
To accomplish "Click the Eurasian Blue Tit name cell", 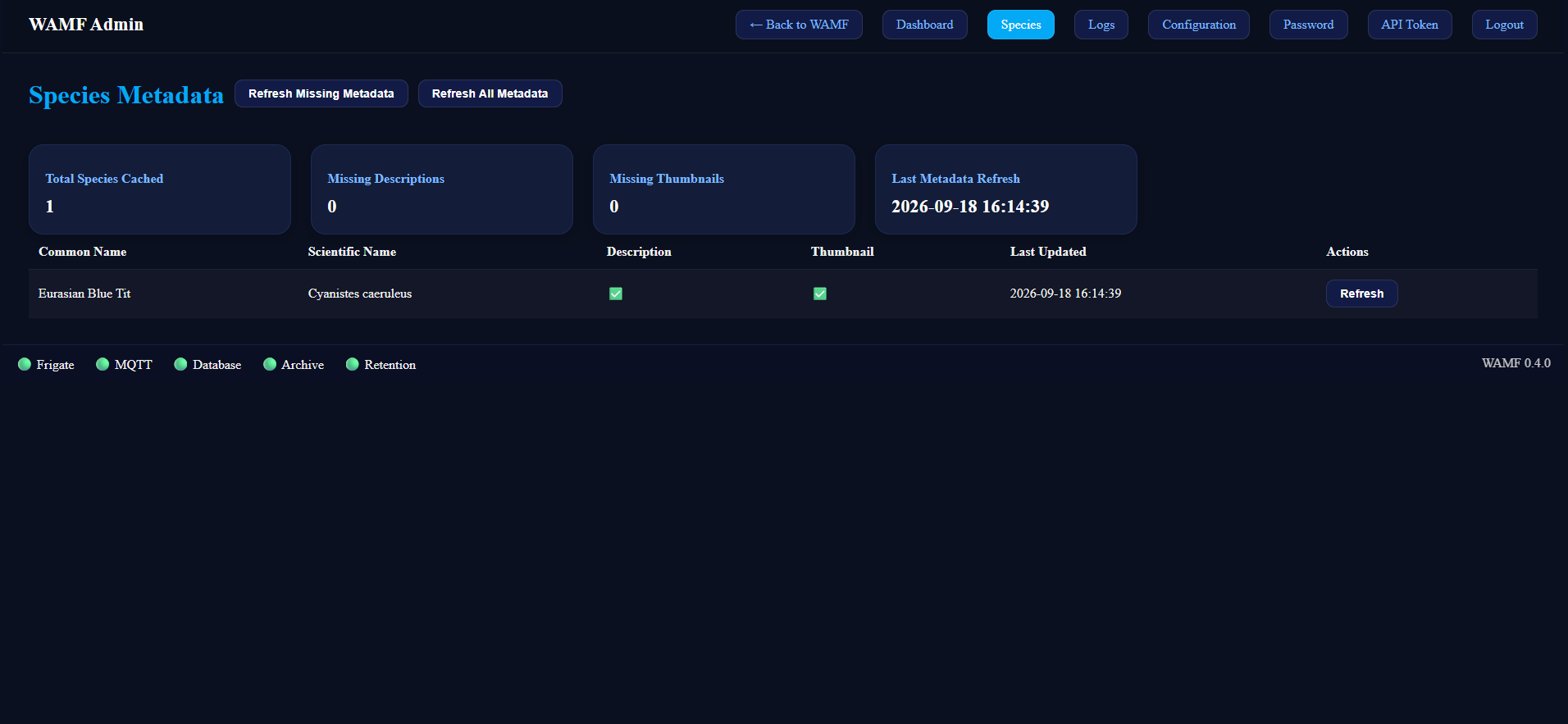I will coord(84,294).
